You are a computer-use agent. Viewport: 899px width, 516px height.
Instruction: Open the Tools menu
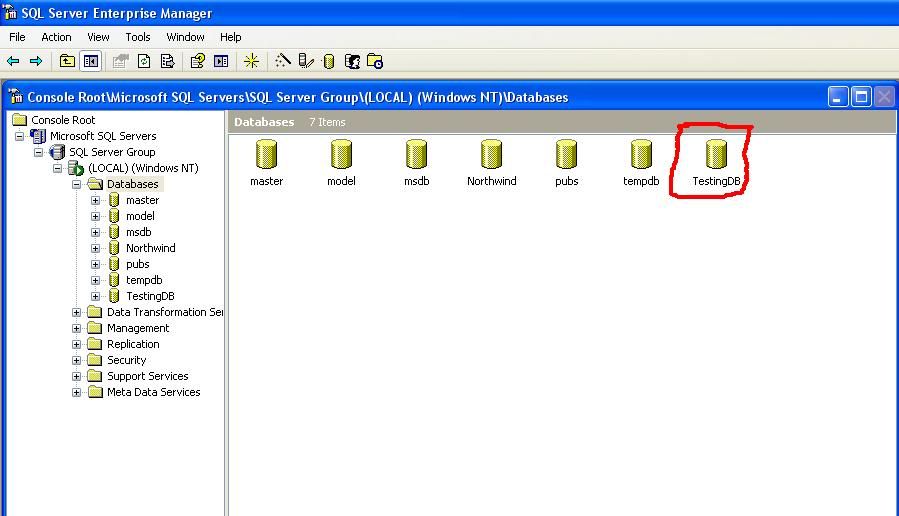[138, 37]
